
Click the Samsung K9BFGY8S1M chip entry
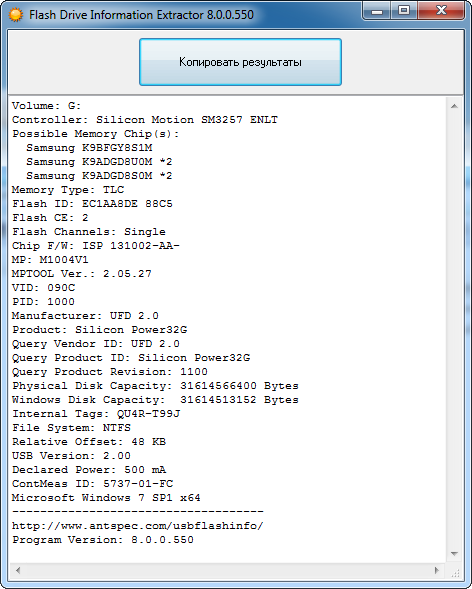click(89, 148)
